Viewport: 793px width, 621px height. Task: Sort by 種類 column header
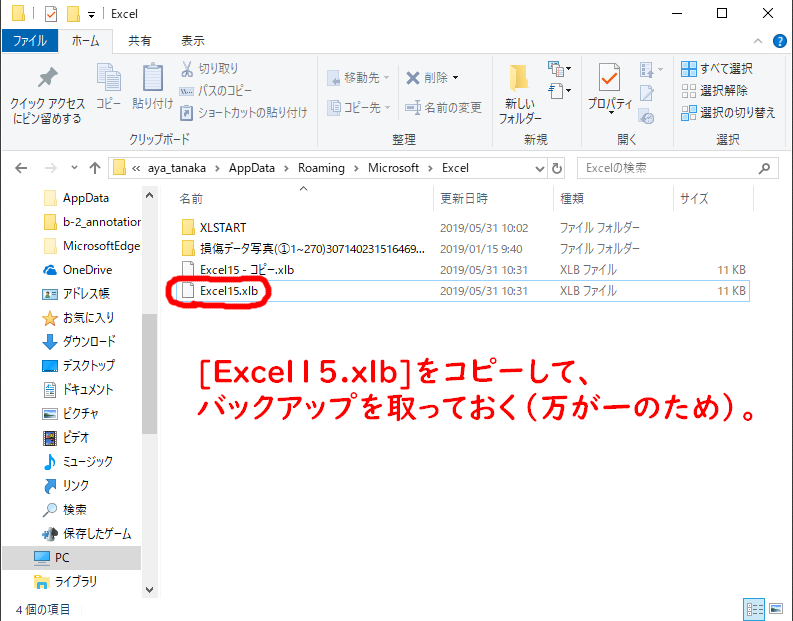(x=572, y=199)
